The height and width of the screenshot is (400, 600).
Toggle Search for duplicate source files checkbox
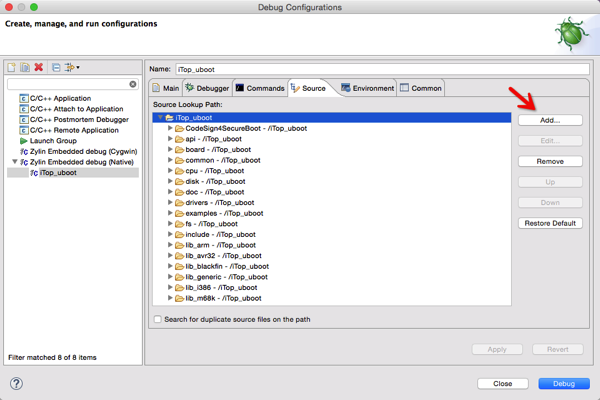157,320
